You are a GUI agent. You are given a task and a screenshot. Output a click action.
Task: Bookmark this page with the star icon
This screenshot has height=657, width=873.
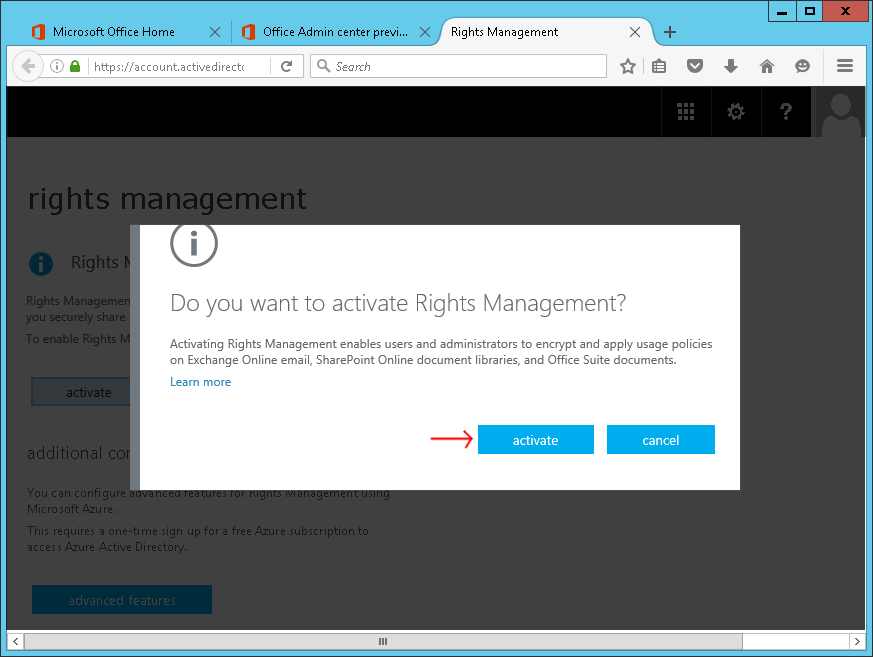(x=627, y=66)
